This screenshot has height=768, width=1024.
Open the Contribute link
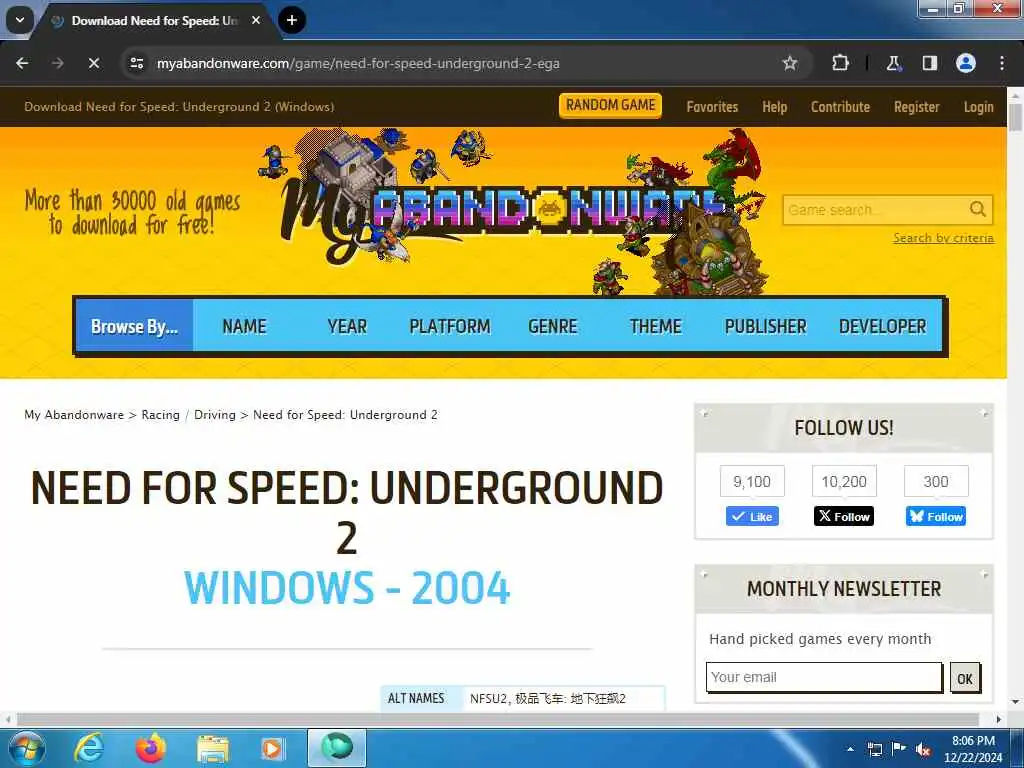click(840, 106)
